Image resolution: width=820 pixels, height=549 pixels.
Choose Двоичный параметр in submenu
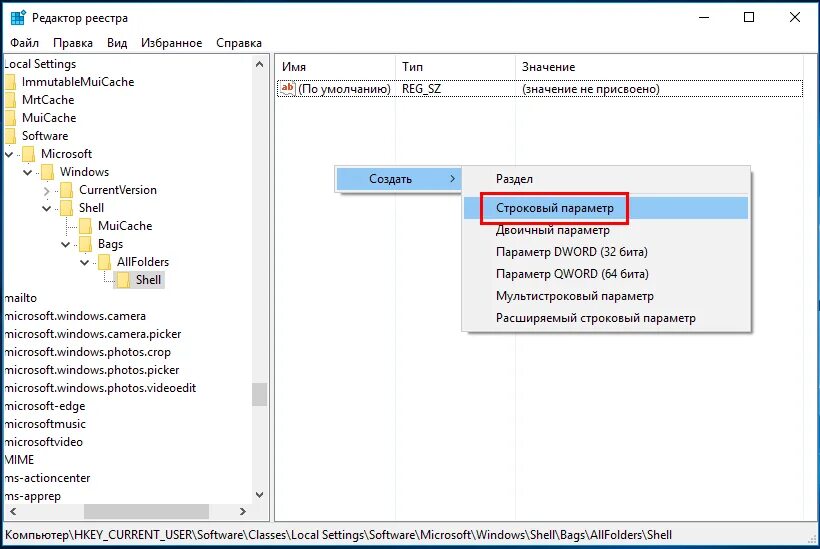(x=606, y=230)
